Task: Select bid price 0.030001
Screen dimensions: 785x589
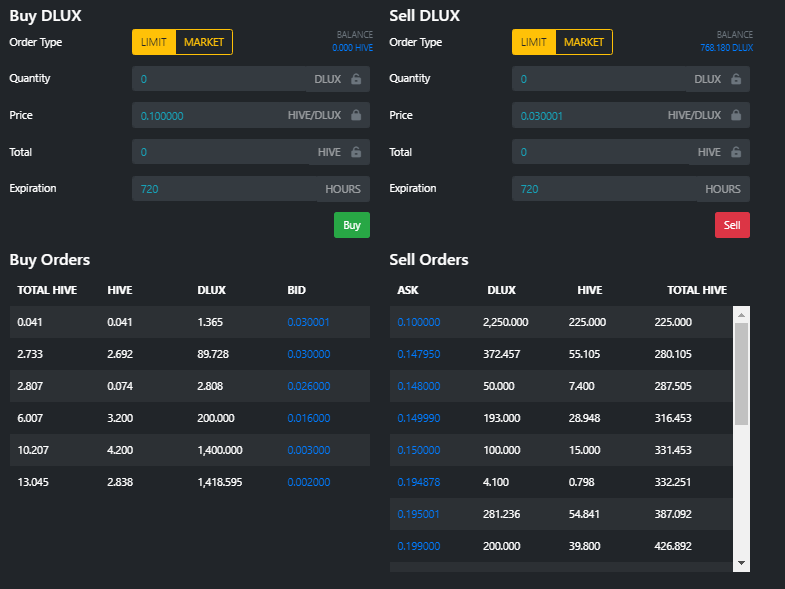Action: (x=308, y=322)
